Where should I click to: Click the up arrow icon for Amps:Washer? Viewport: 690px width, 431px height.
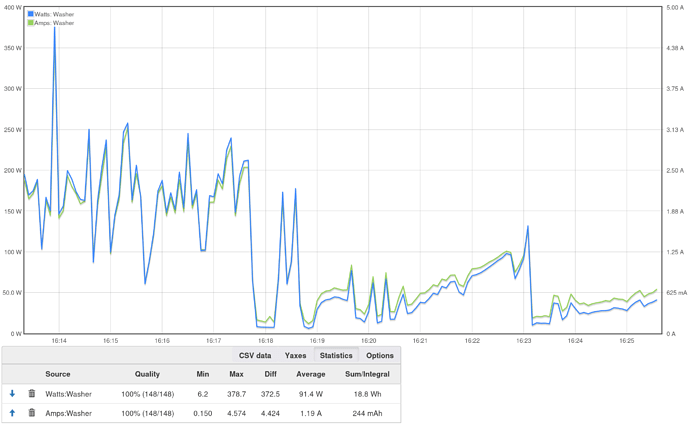coord(12,413)
